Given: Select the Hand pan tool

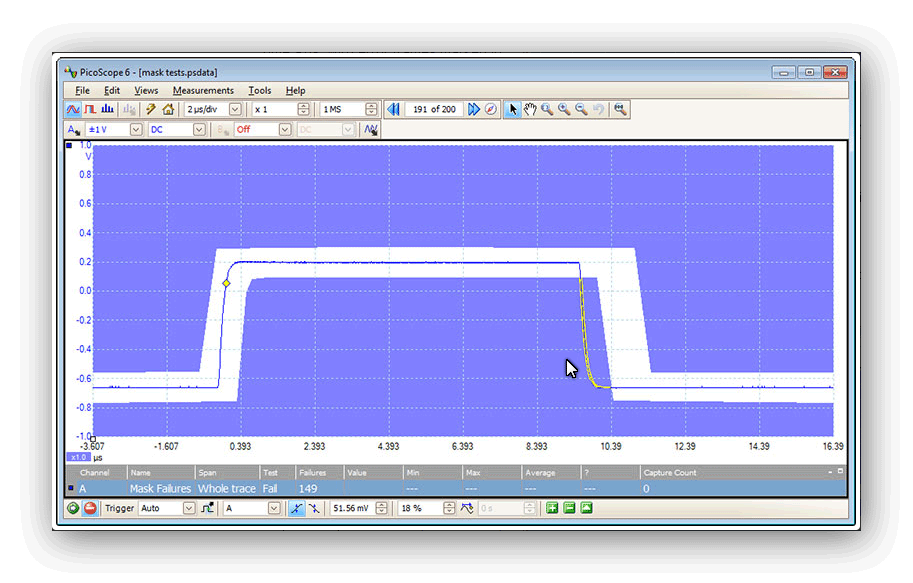Looking at the screenshot, I should click(530, 109).
